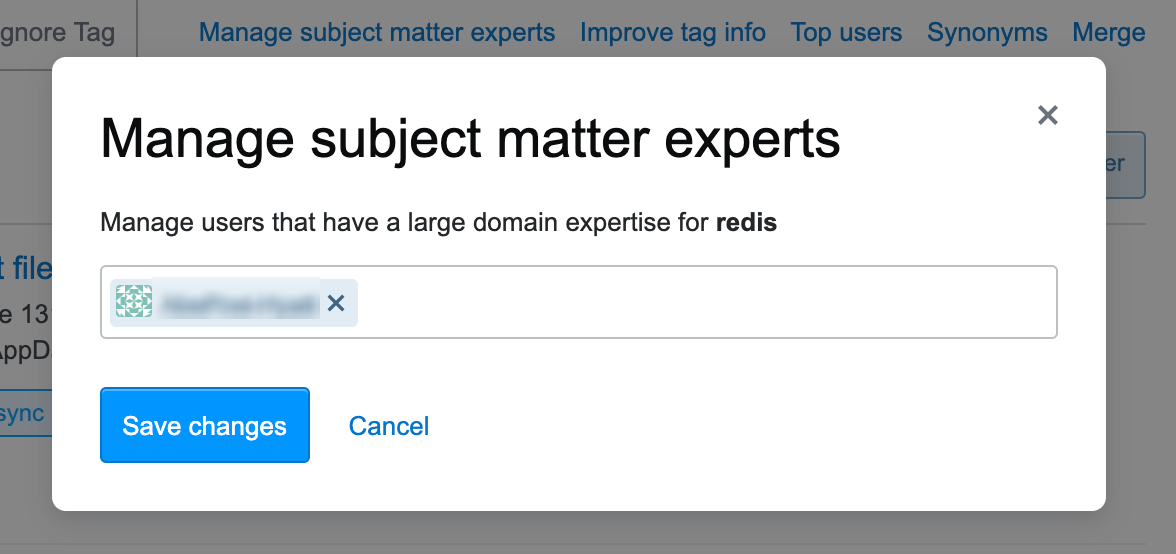Focus the experts input field's empty area

point(700,302)
